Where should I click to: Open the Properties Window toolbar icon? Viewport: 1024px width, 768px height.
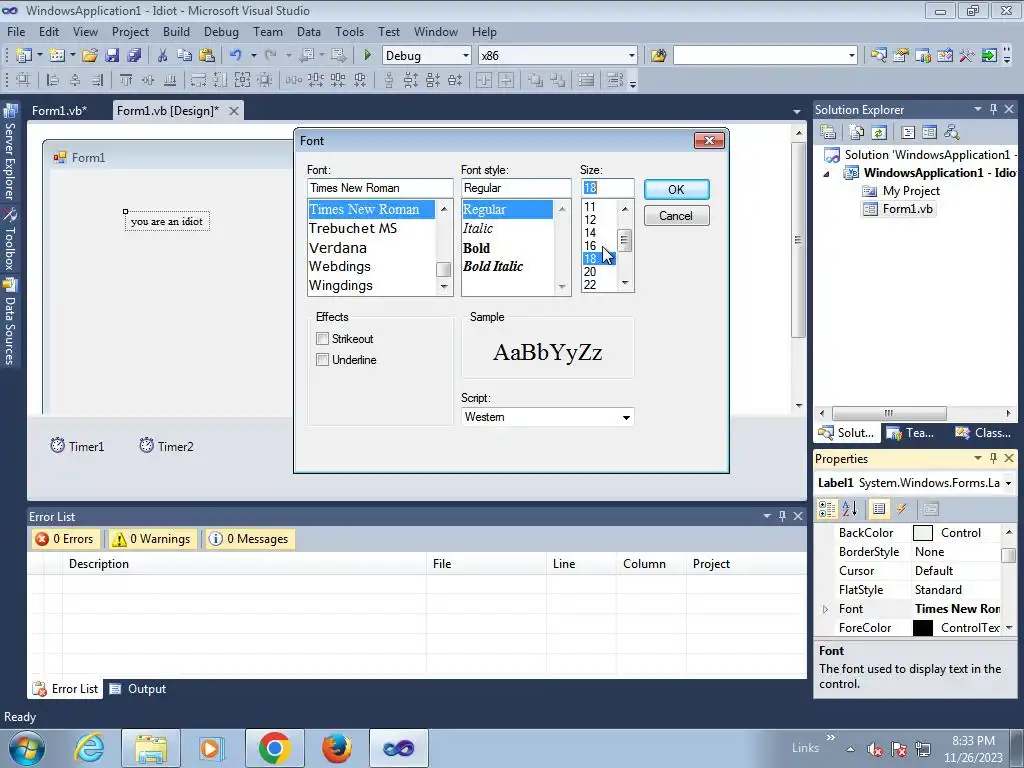coord(901,56)
